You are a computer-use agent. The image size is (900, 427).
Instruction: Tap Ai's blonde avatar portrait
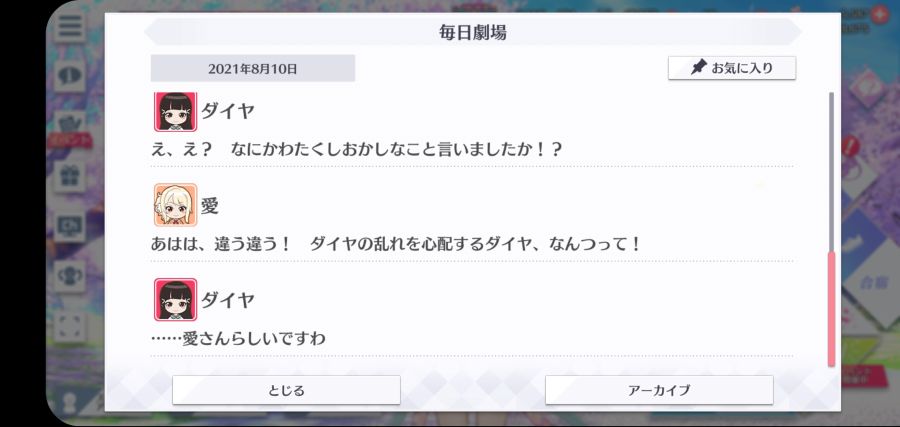point(175,205)
